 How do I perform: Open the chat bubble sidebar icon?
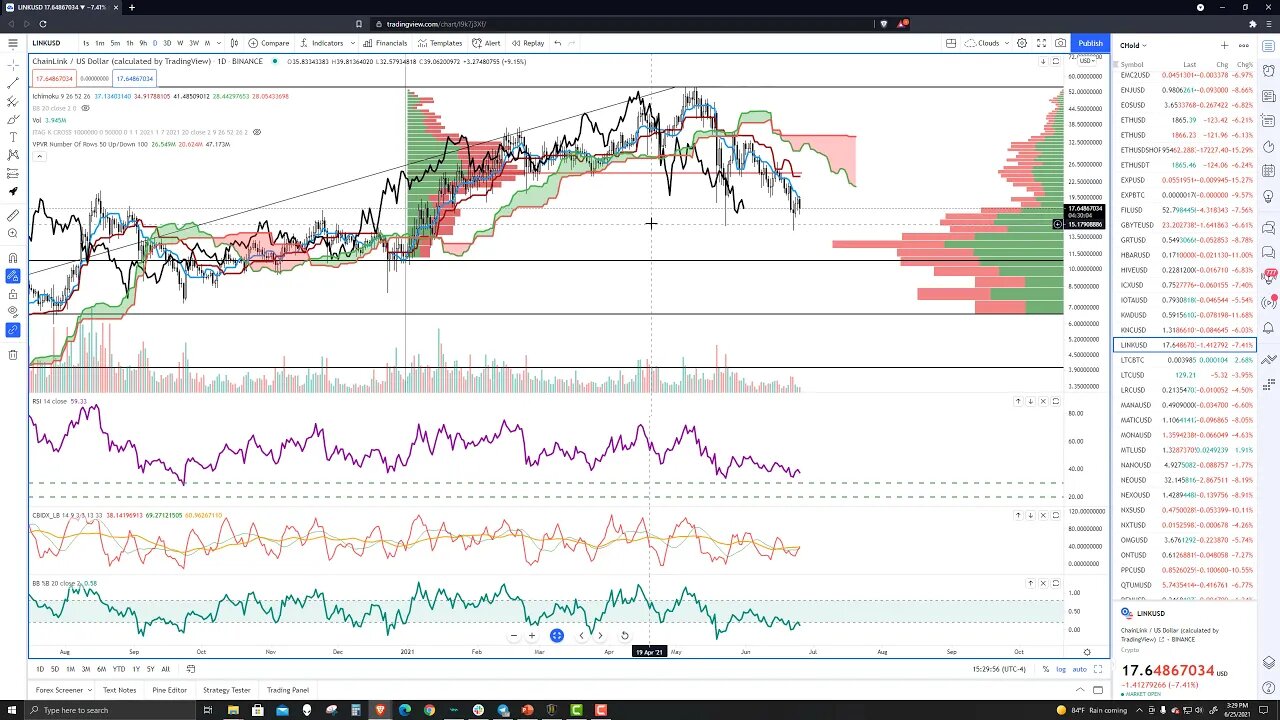pos(1268,227)
